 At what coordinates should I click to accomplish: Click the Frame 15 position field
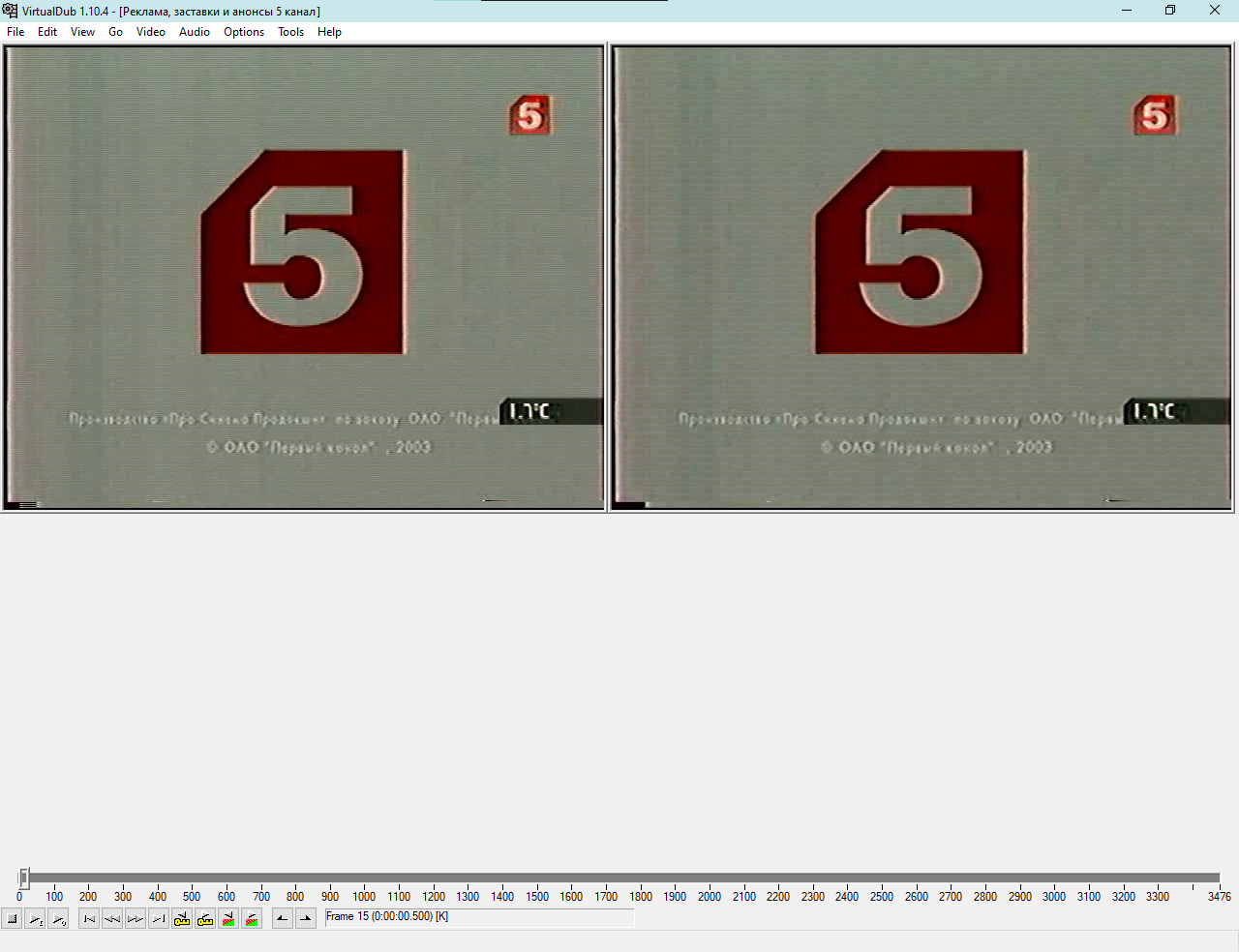pos(479,917)
